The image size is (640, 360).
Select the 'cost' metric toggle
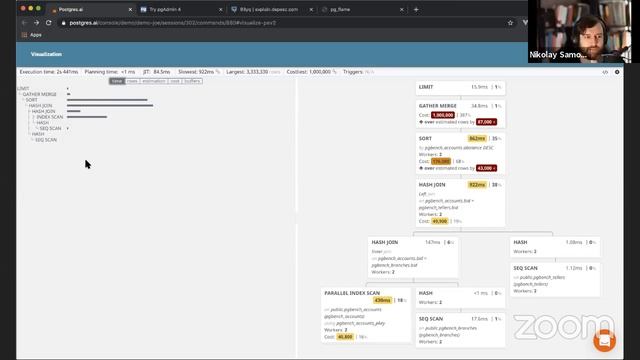point(175,81)
